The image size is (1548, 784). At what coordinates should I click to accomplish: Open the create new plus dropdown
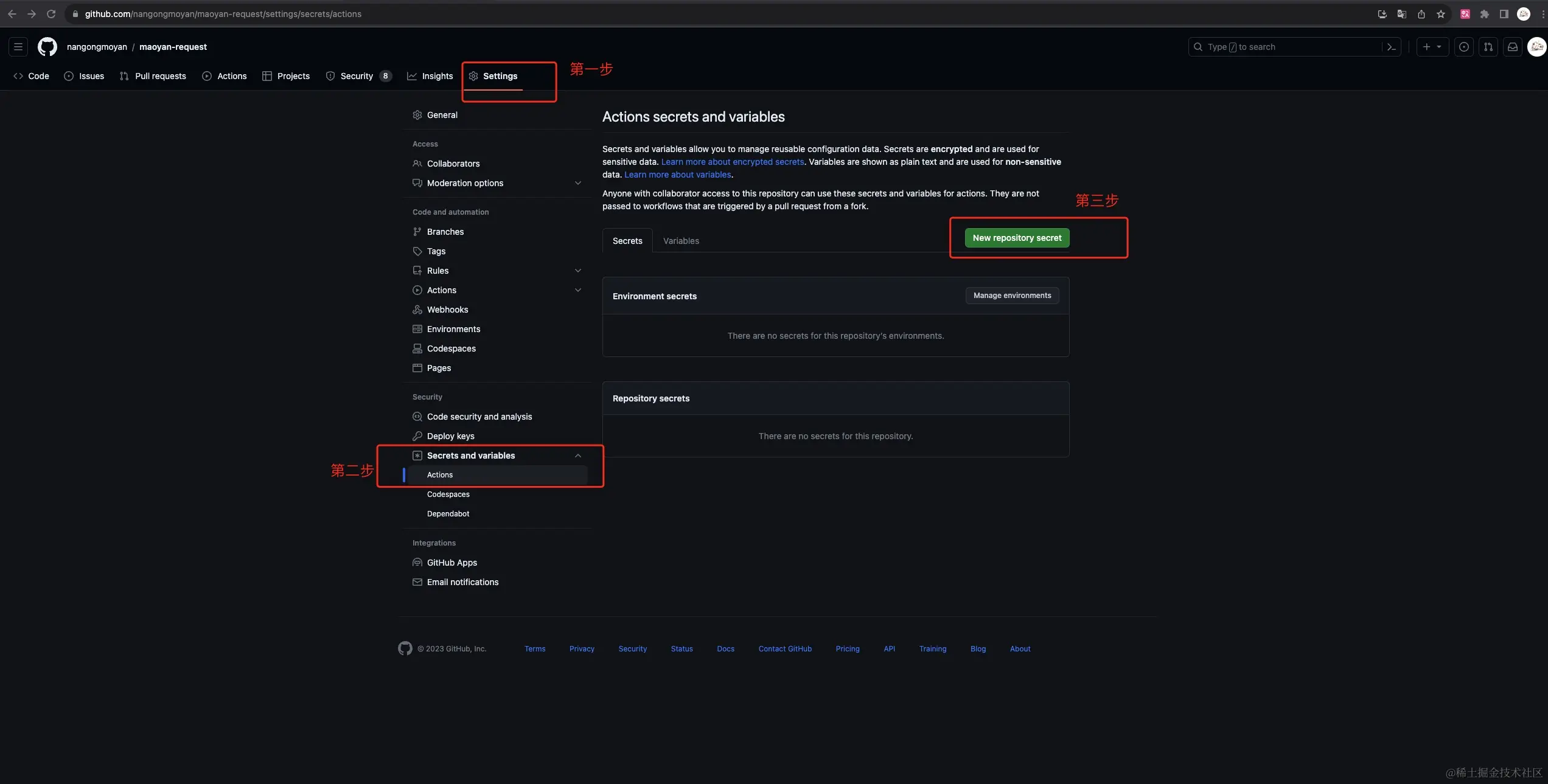tap(1432, 47)
